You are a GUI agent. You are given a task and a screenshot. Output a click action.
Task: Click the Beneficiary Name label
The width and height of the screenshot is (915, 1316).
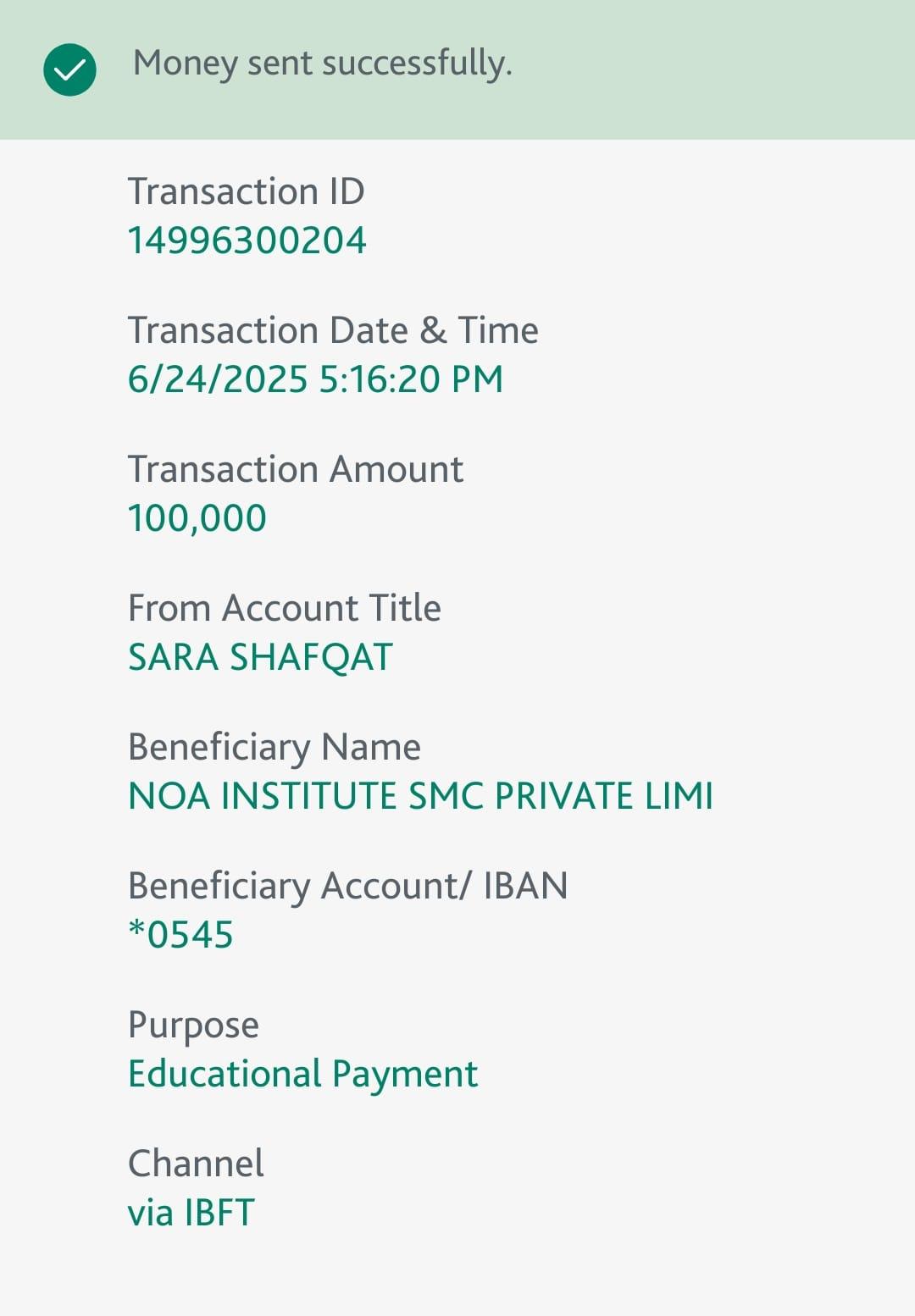click(274, 747)
